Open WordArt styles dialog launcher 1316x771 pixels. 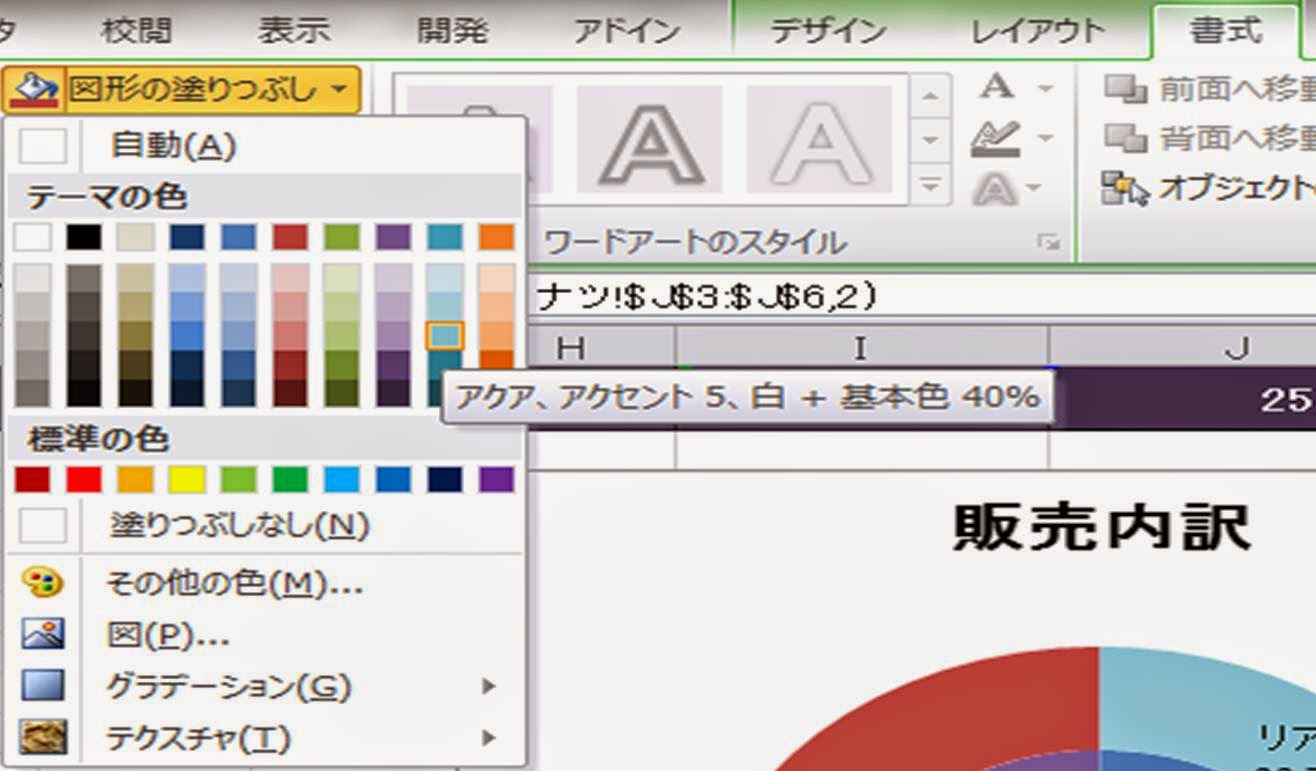tap(1047, 242)
